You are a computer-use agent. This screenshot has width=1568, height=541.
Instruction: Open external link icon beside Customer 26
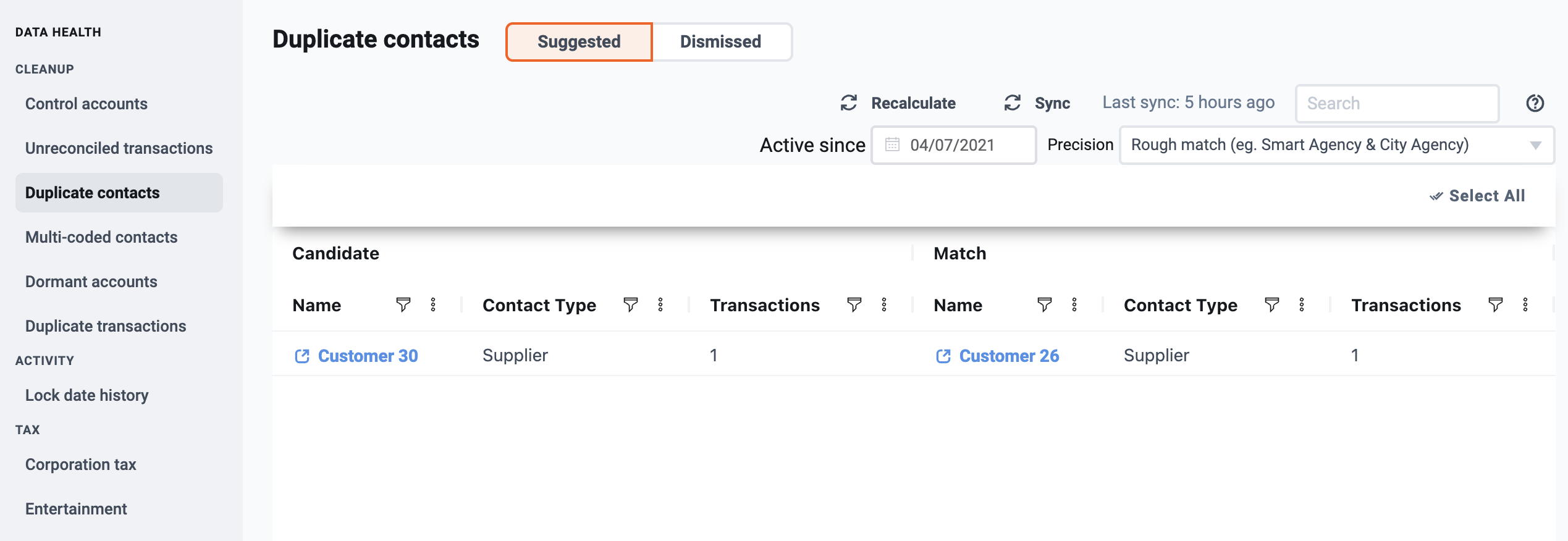click(x=943, y=356)
